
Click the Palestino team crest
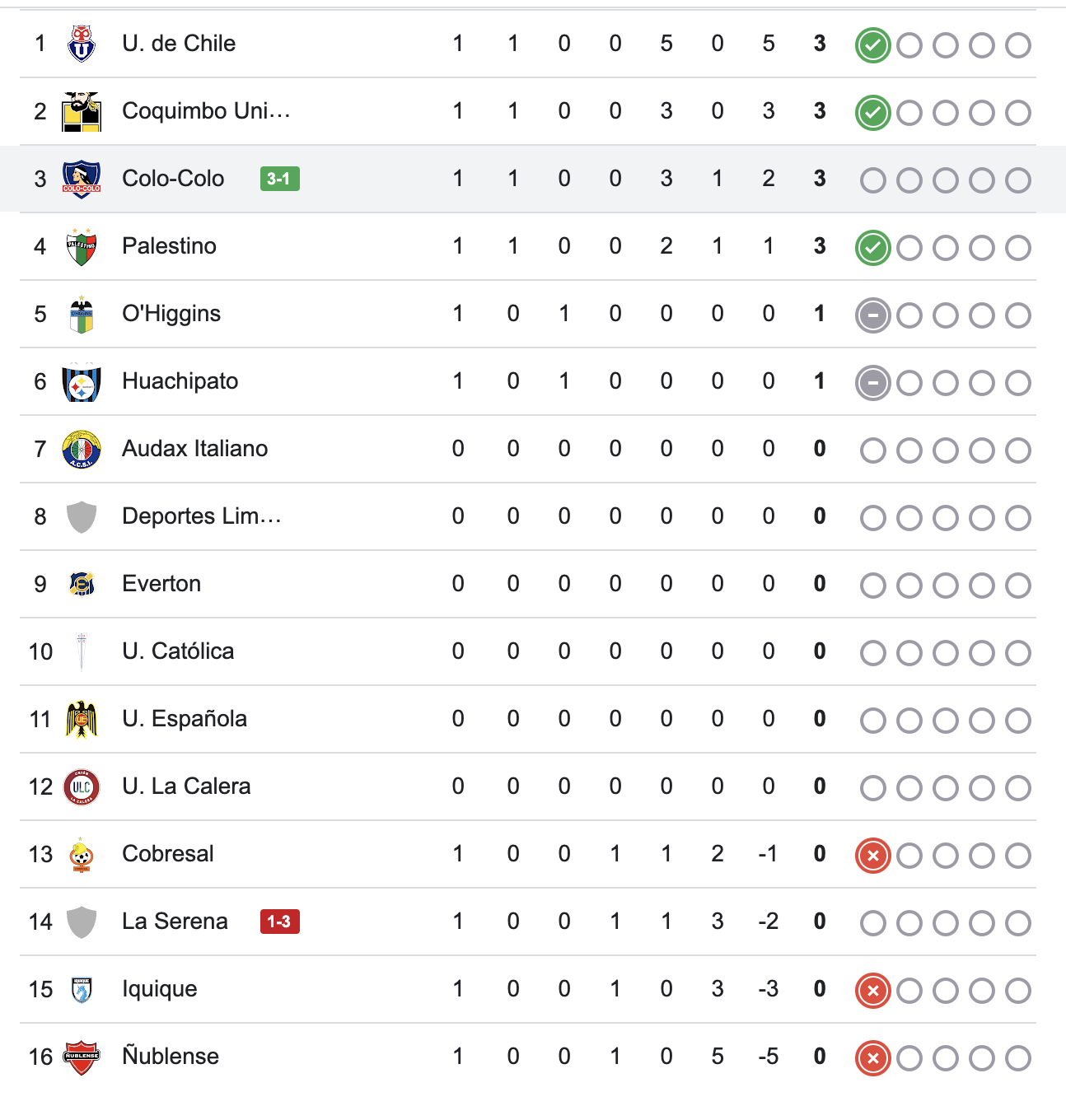pyautogui.click(x=82, y=247)
